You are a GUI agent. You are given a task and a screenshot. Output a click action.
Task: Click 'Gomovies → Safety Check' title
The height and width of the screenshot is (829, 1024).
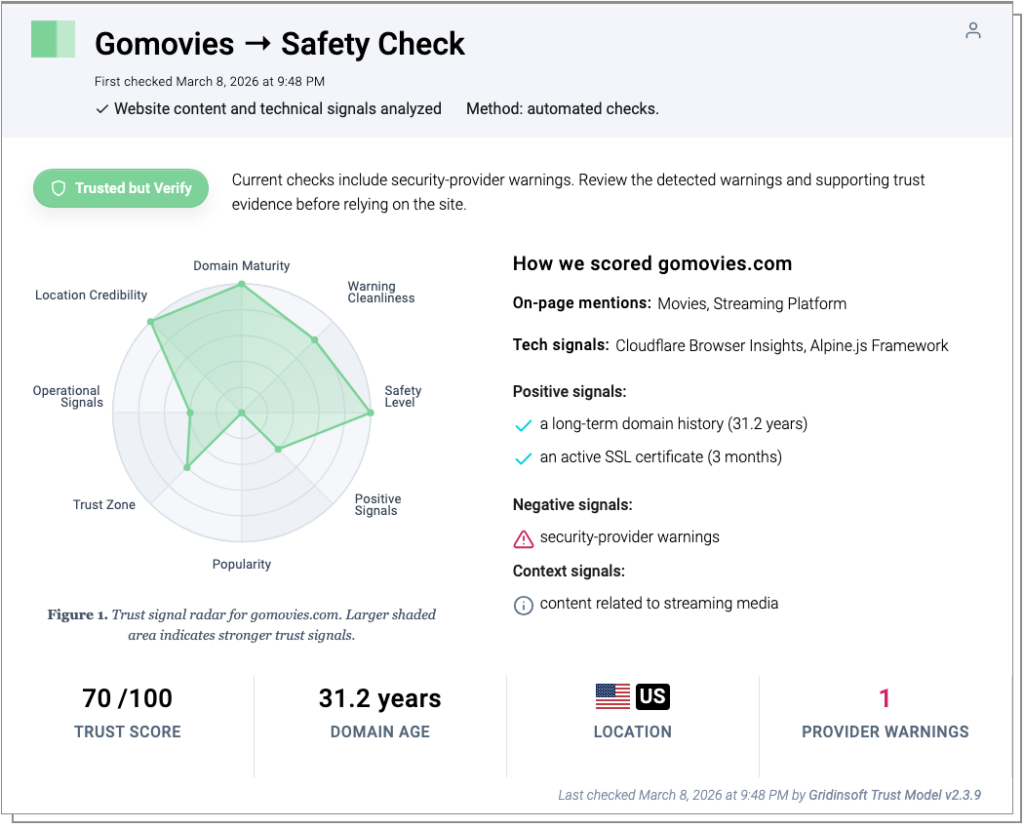coord(280,44)
